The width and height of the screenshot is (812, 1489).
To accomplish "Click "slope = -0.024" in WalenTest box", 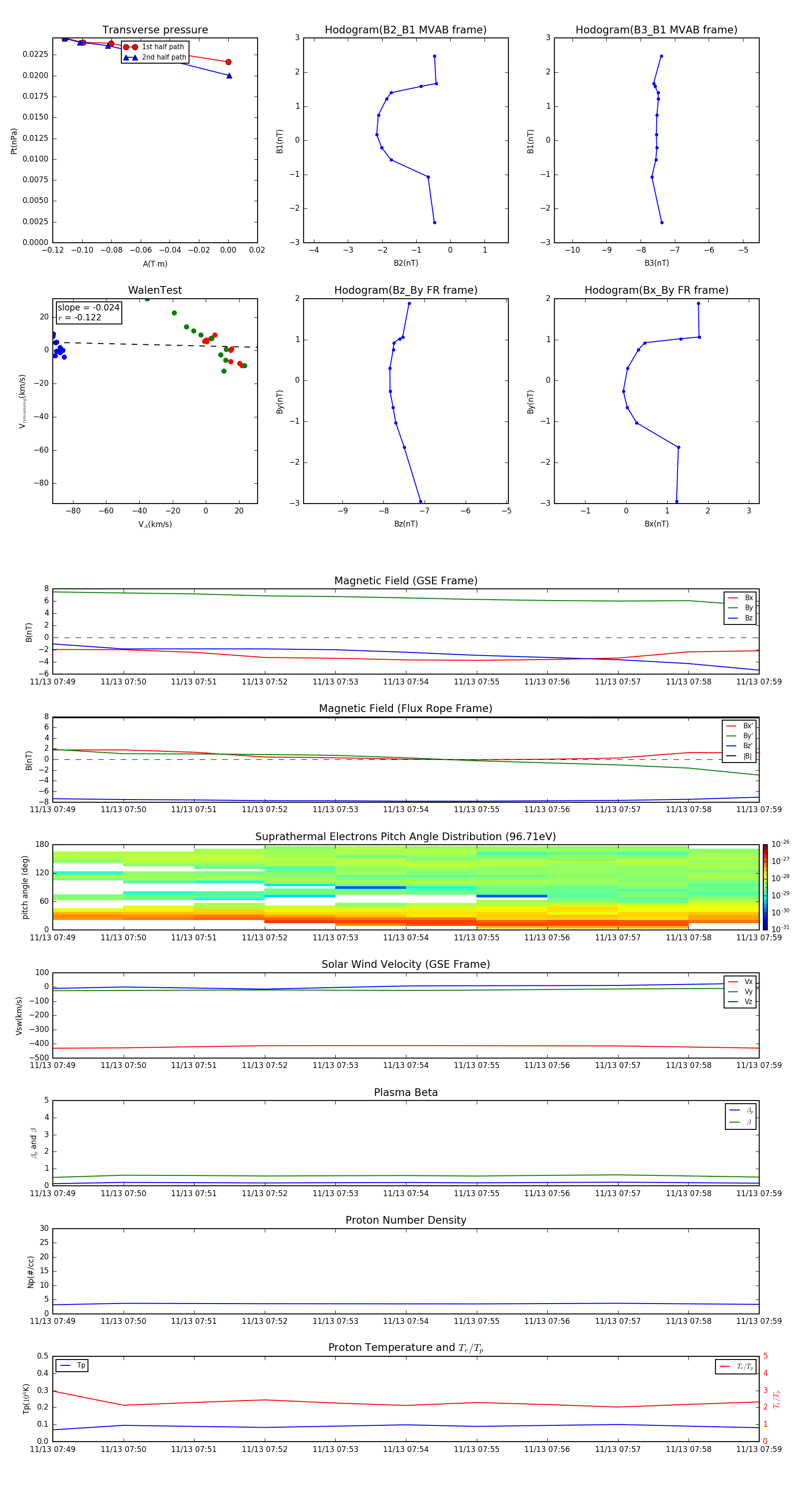I will [88, 308].
